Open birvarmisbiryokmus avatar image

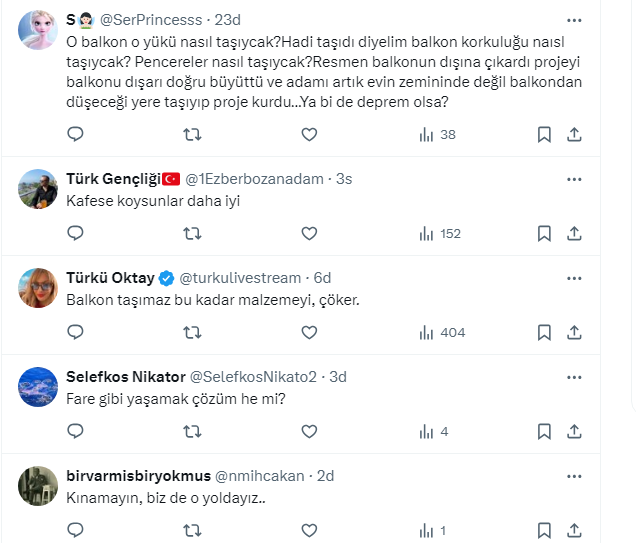pos(38,486)
